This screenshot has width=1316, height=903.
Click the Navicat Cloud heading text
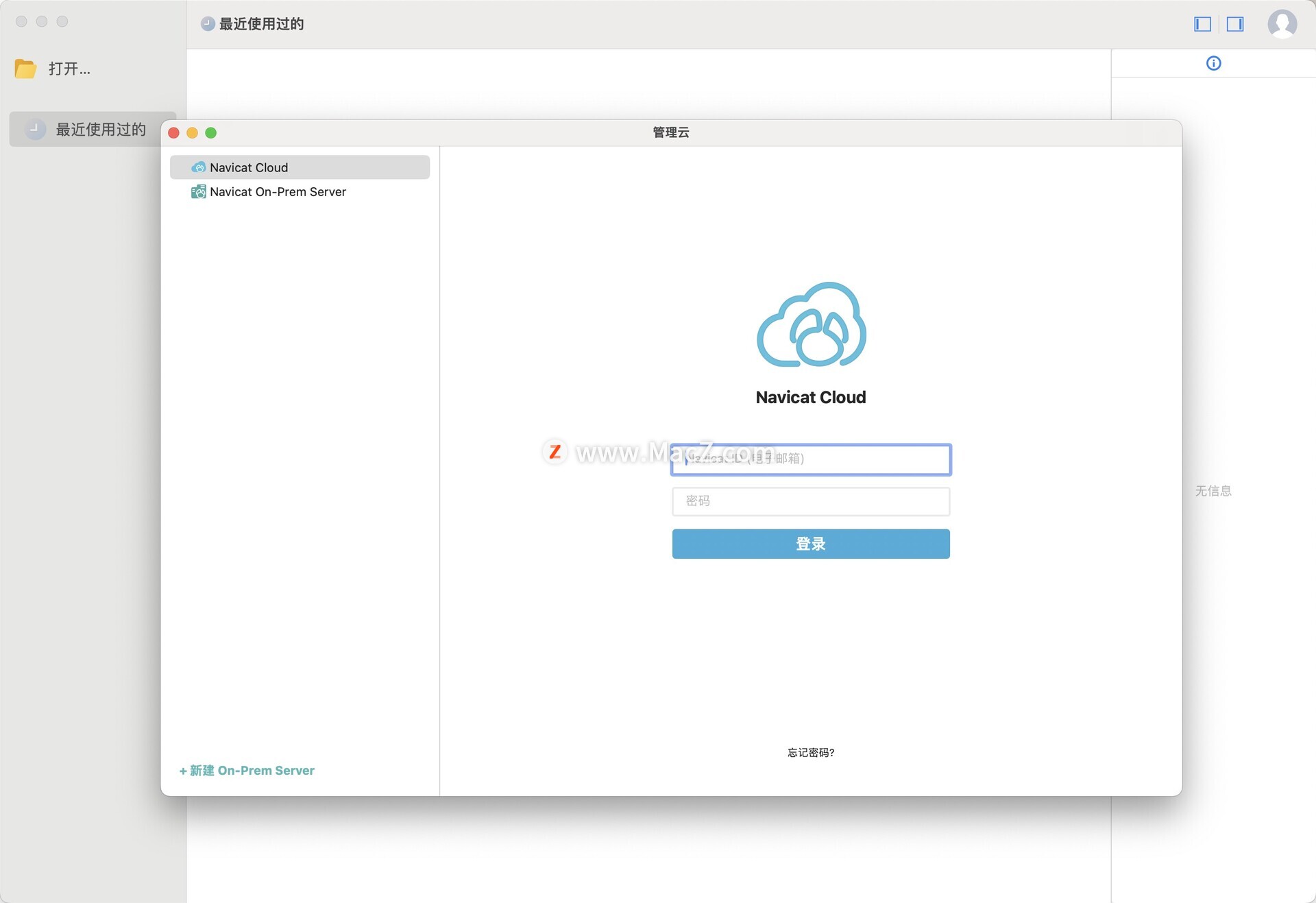(x=811, y=397)
